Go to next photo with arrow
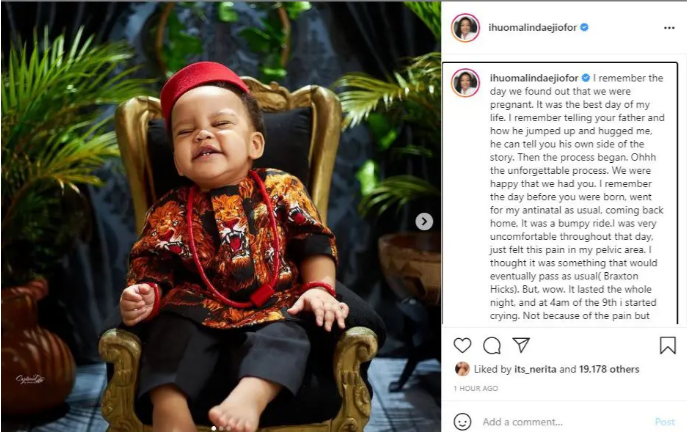 424,221
